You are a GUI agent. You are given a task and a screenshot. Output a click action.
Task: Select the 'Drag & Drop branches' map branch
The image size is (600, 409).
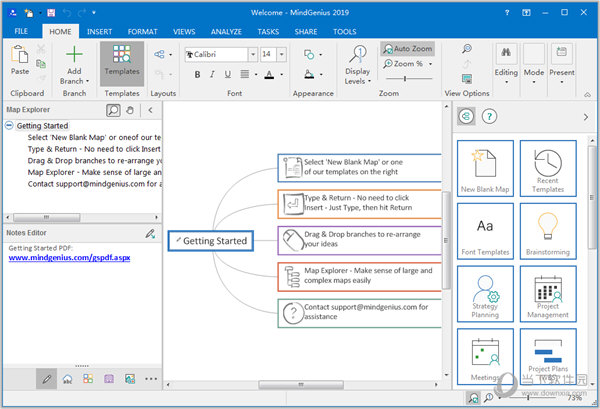pos(360,240)
